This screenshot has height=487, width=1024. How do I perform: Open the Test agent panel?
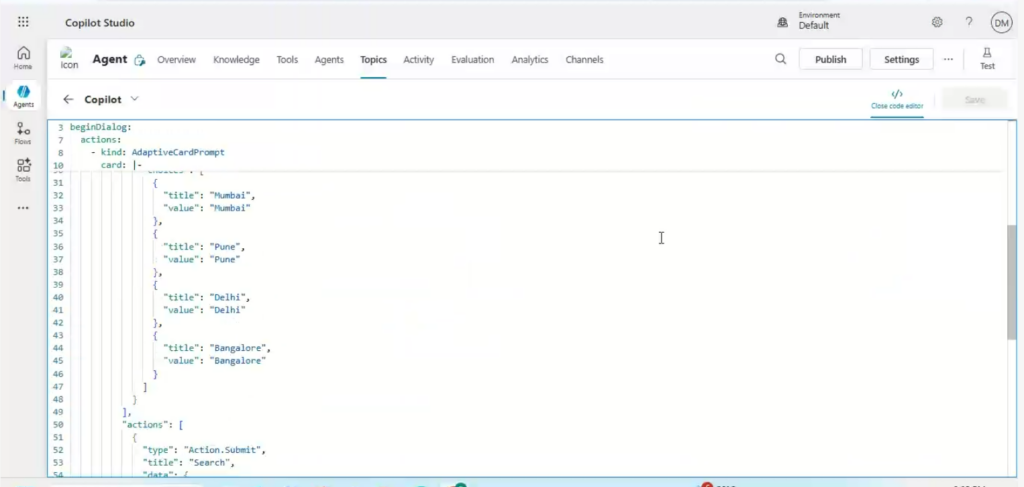coord(987,58)
